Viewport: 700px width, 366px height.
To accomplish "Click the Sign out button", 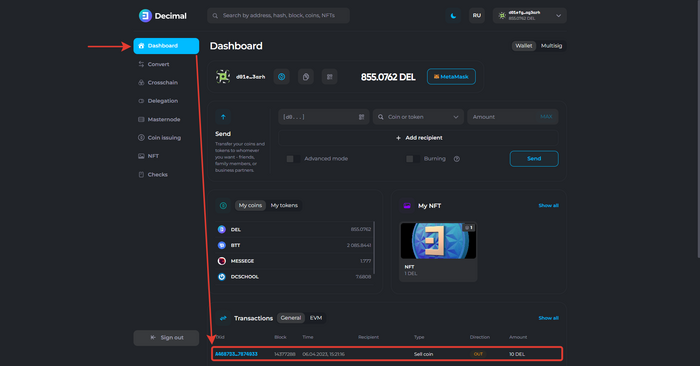I will [166, 338].
